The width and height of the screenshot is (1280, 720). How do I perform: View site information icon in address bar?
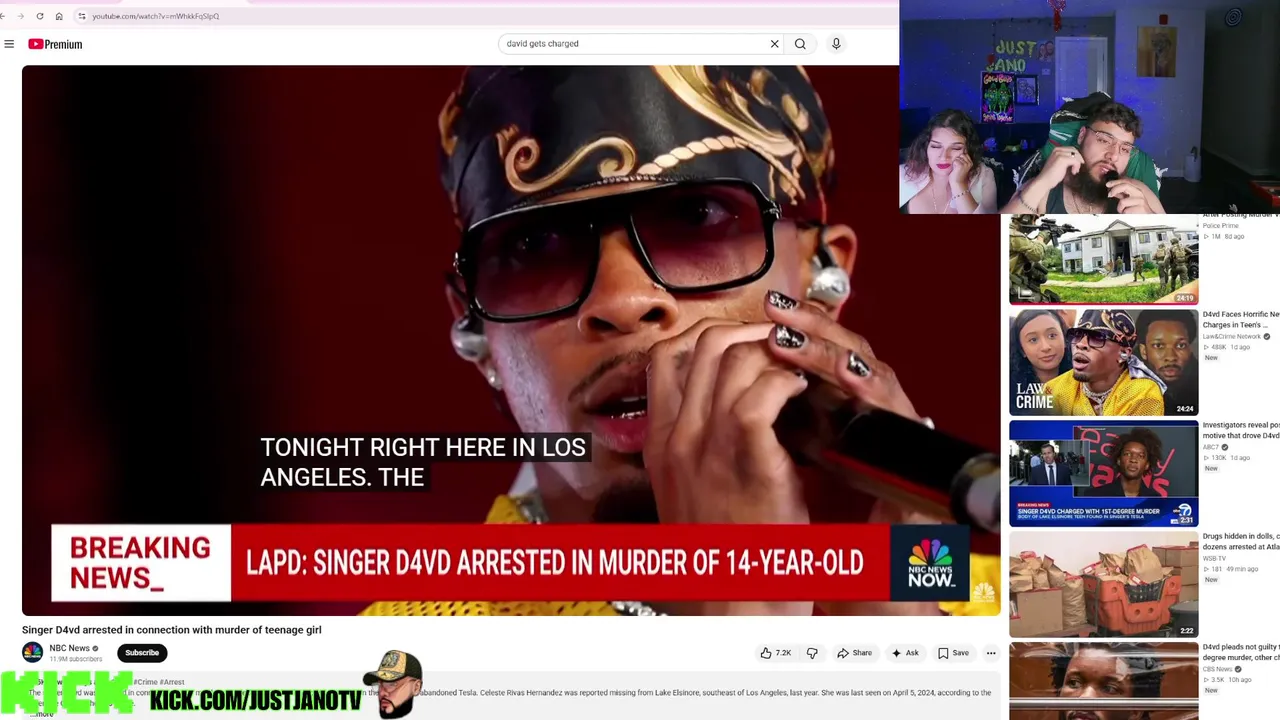82,16
